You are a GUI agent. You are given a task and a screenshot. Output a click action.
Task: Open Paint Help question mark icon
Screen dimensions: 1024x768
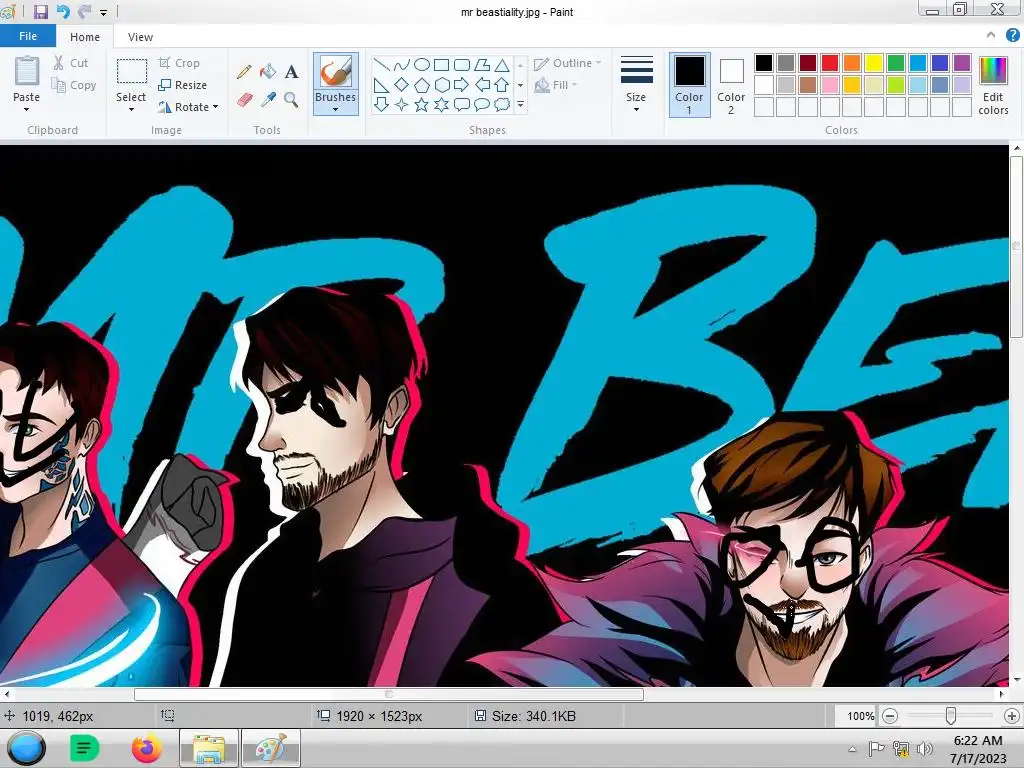1012,37
